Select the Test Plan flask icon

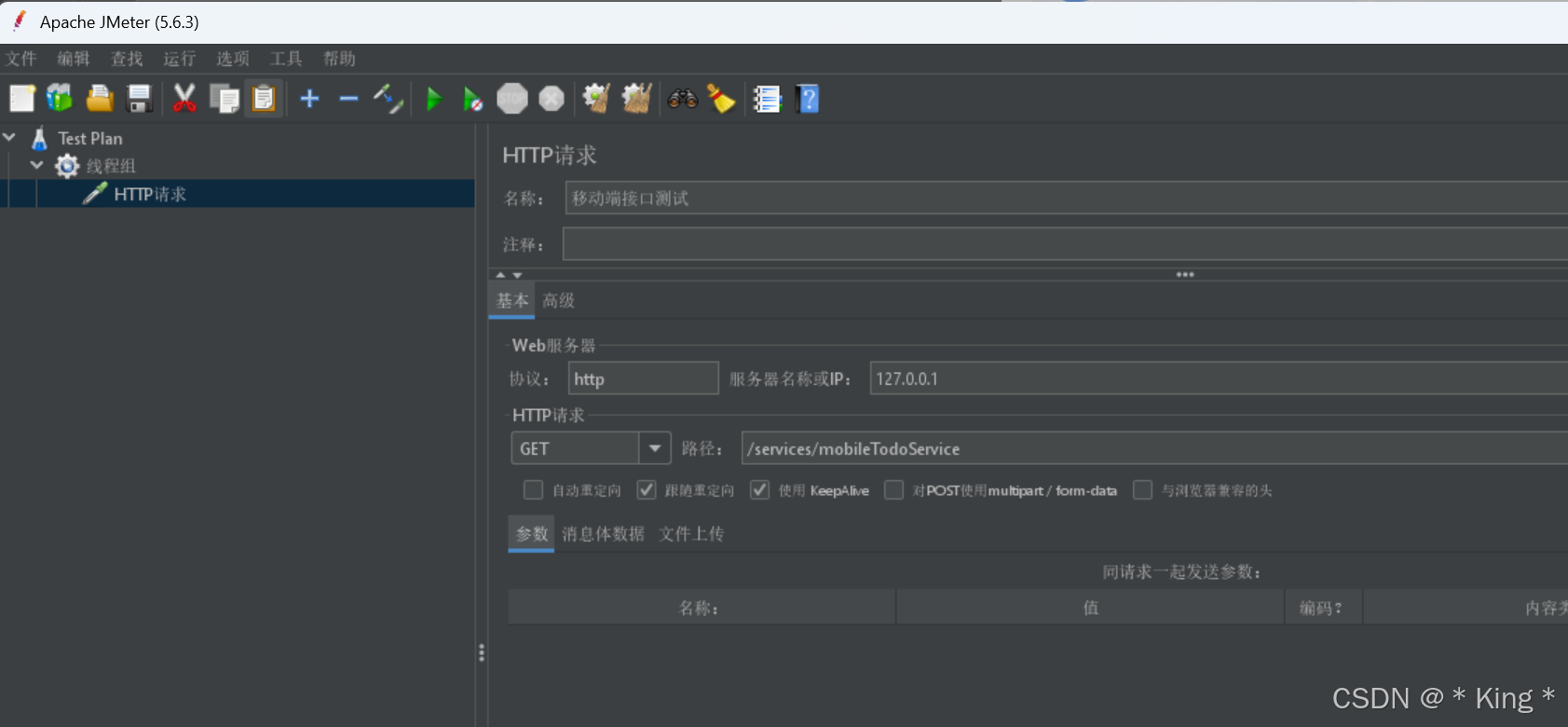[39, 139]
